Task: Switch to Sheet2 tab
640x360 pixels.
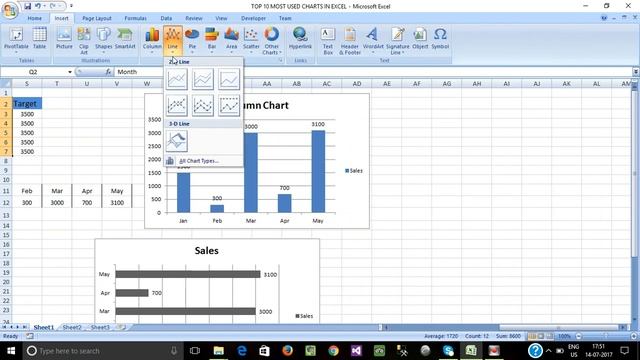Action: [x=72, y=327]
